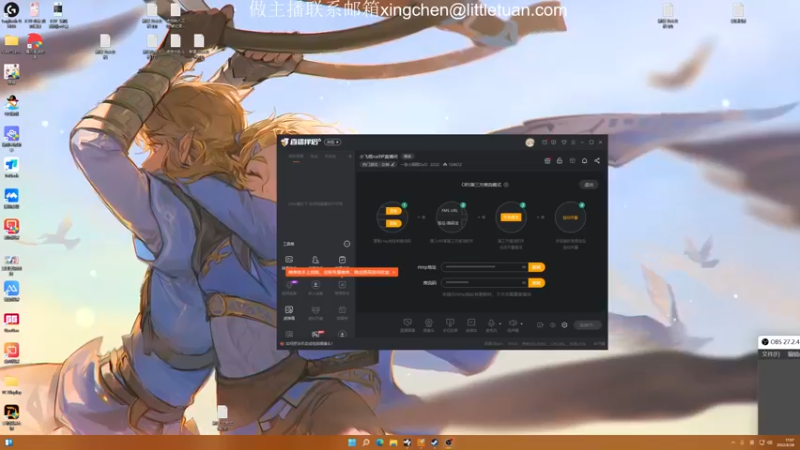Click the orange button inside step 3 circle

coord(511,217)
